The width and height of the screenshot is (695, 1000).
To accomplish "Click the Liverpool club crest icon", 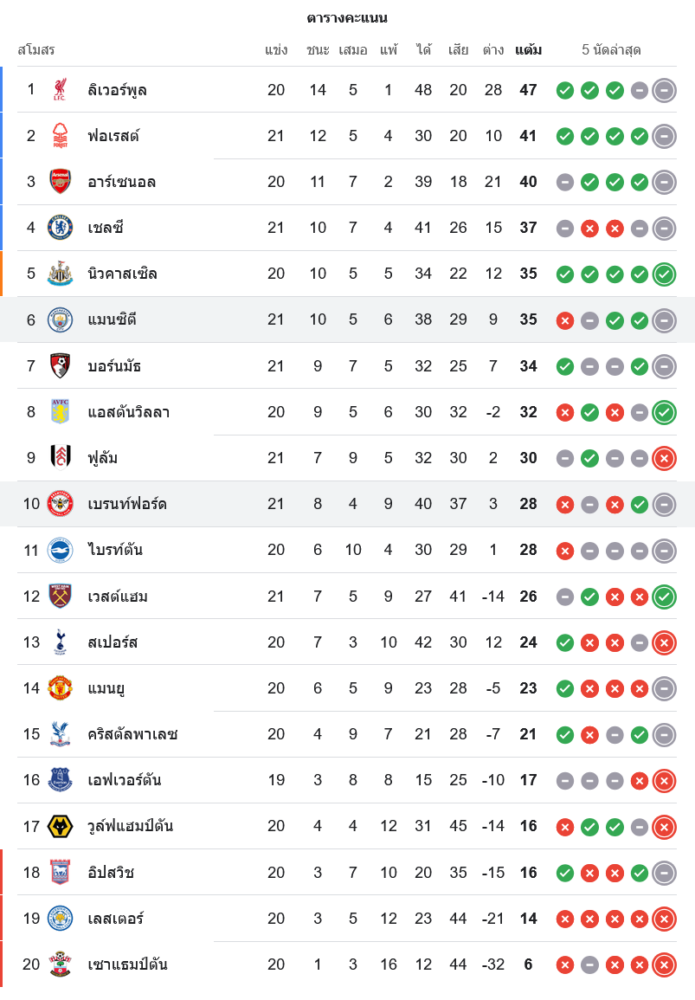I will [x=60, y=90].
